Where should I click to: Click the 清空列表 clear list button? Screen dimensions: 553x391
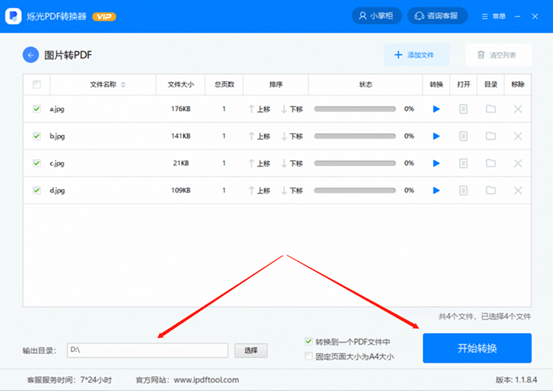[499, 55]
